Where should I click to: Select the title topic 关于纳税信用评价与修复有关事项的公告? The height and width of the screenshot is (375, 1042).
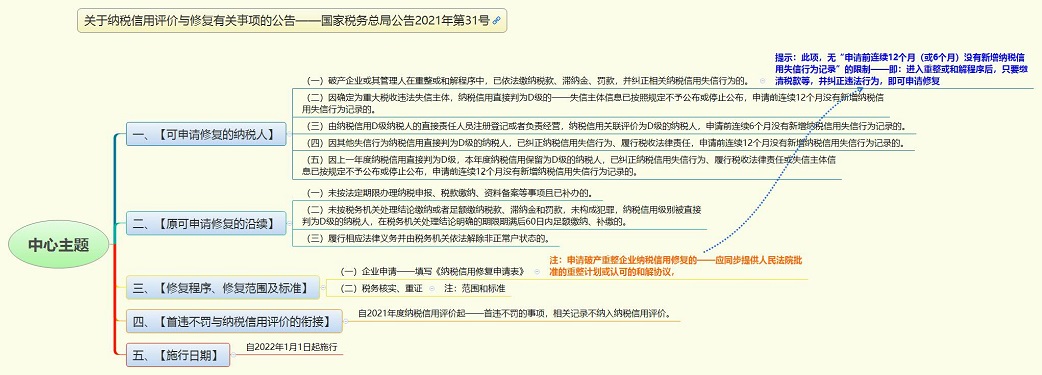tap(292, 21)
